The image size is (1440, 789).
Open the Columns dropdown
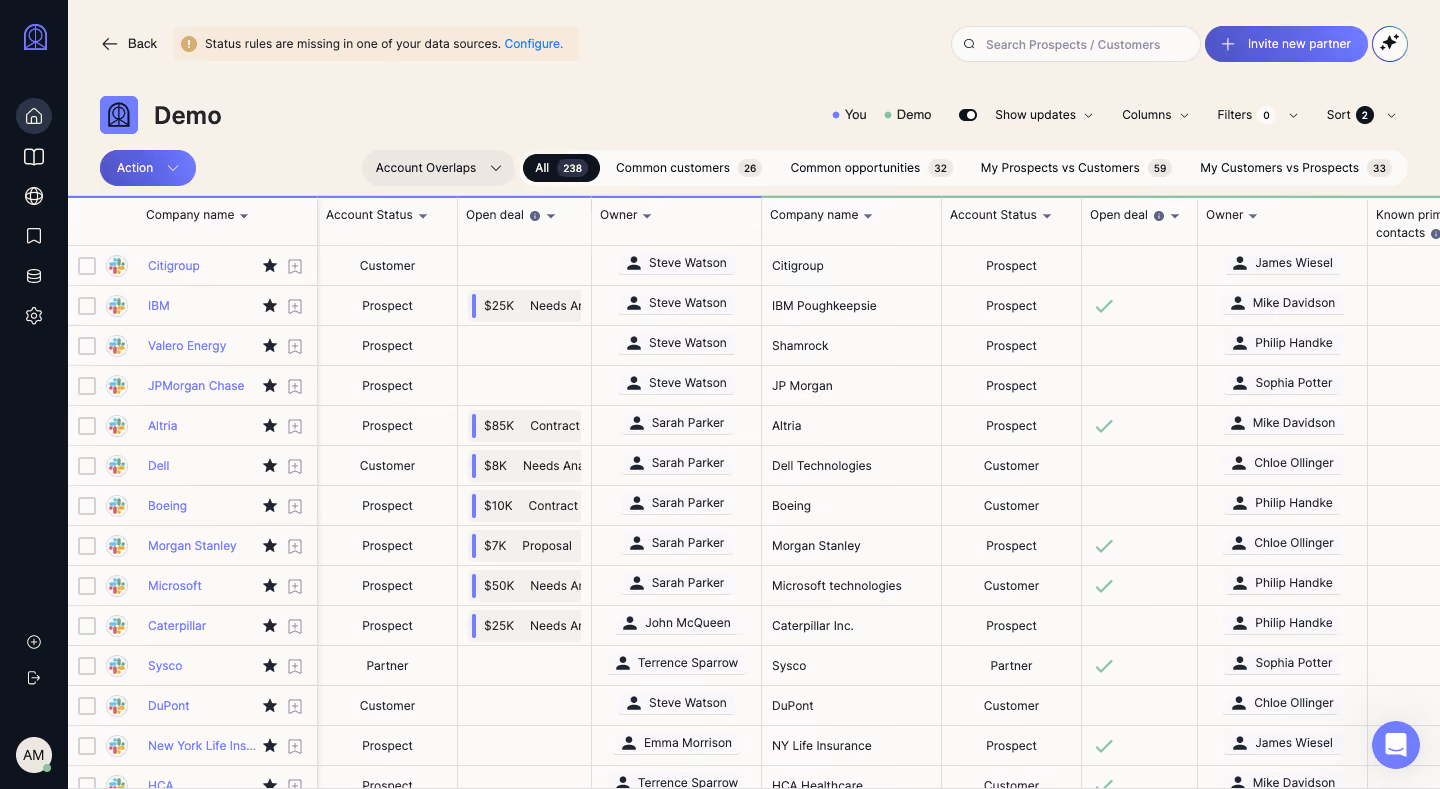[x=1155, y=115]
